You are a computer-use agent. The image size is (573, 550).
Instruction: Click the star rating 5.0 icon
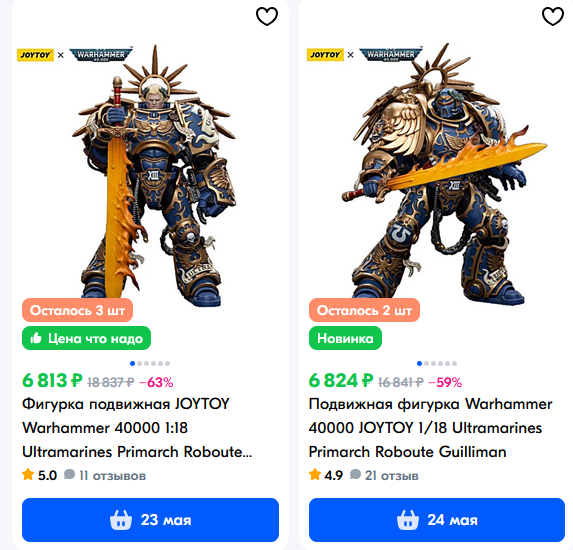28,475
